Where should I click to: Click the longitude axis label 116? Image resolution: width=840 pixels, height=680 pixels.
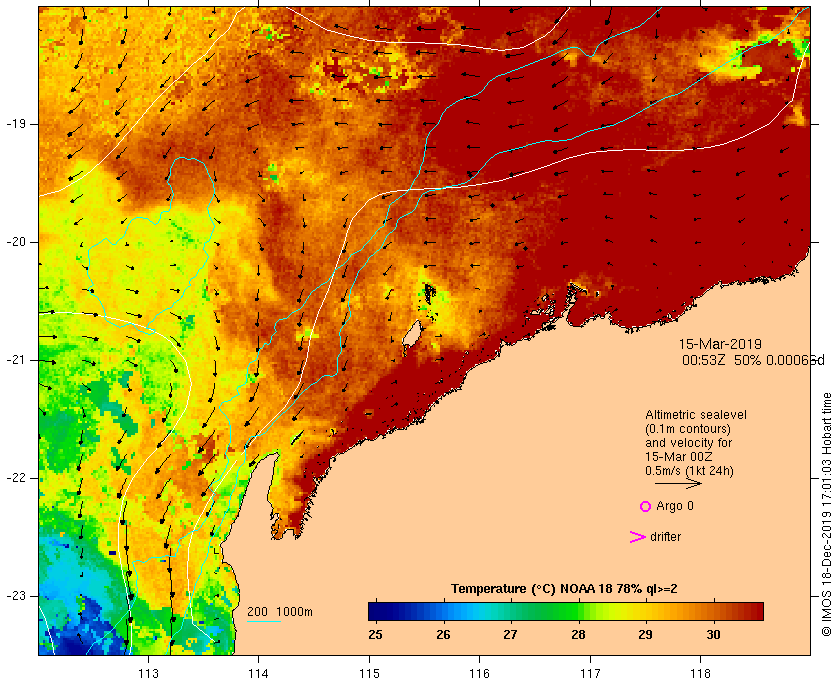tap(479, 674)
